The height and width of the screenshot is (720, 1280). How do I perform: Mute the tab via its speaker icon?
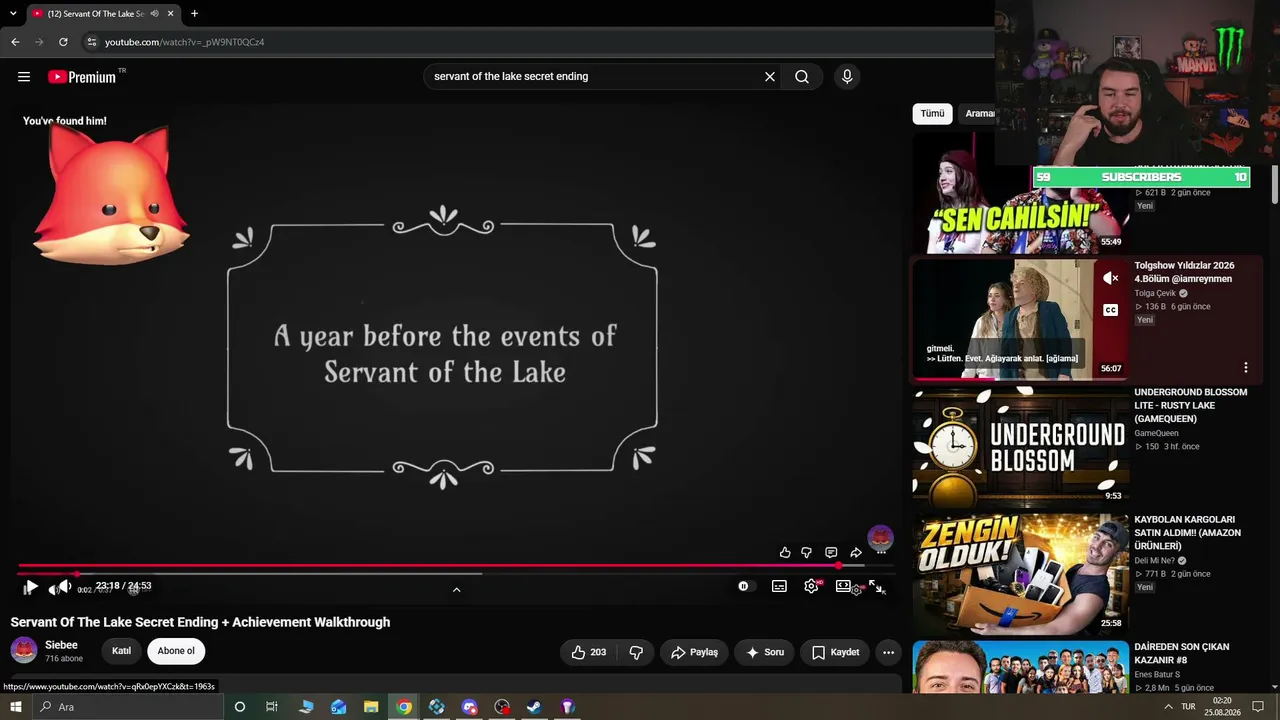[x=154, y=14]
